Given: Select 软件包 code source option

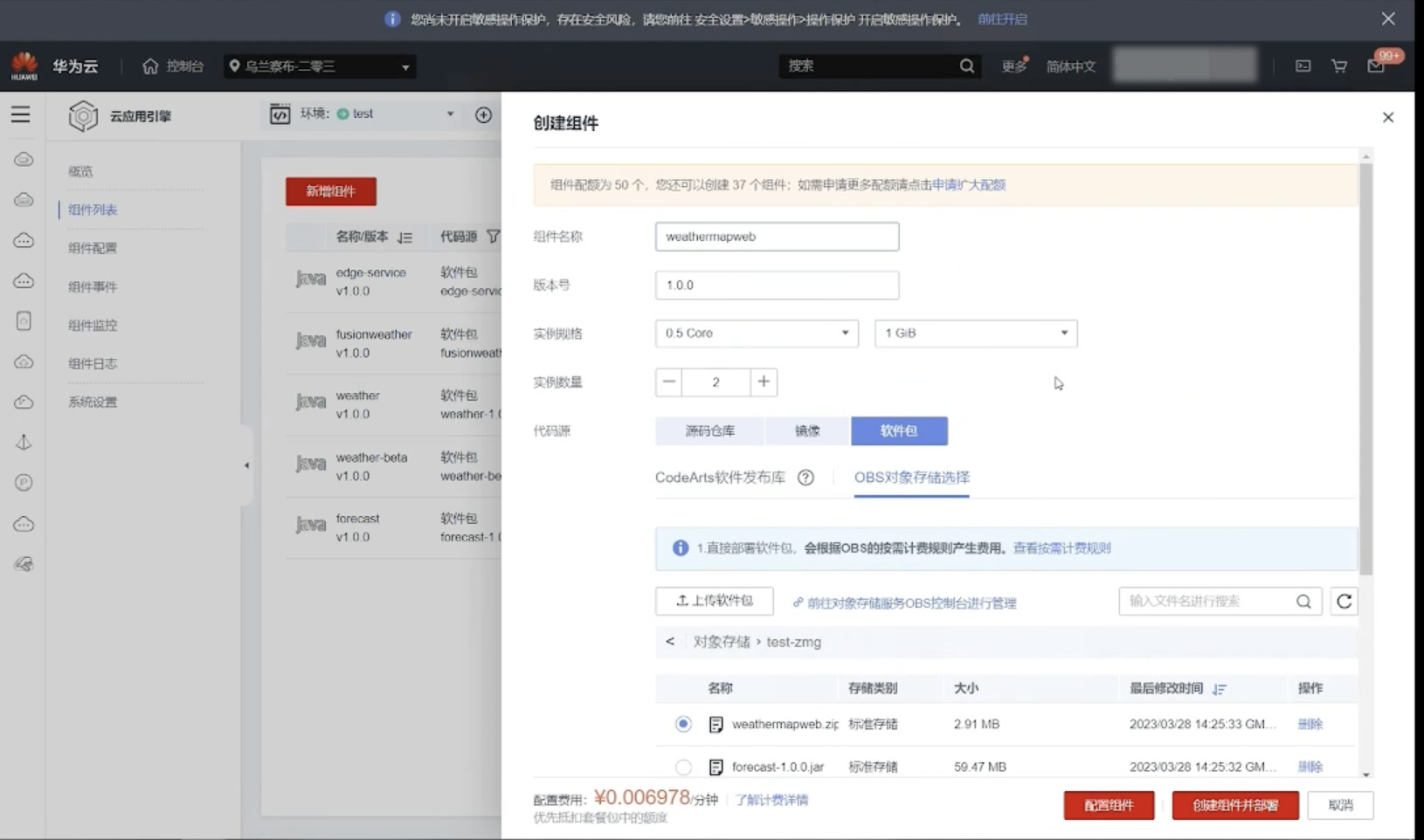Looking at the screenshot, I should coord(899,430).
